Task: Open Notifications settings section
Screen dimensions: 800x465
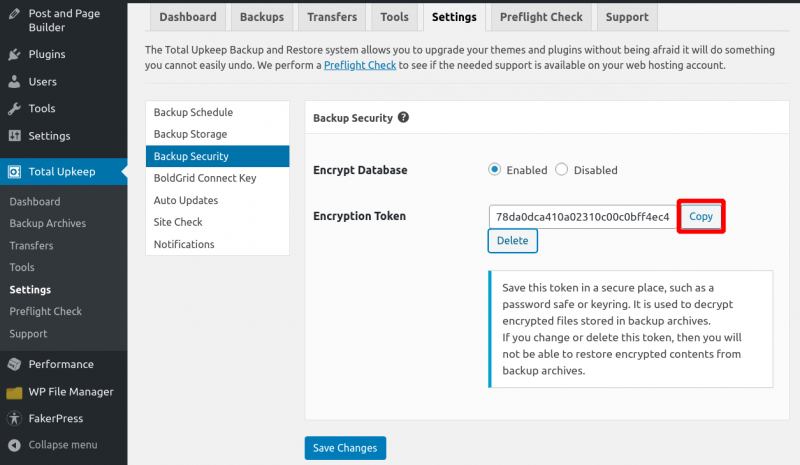Action: click(217, 244)
